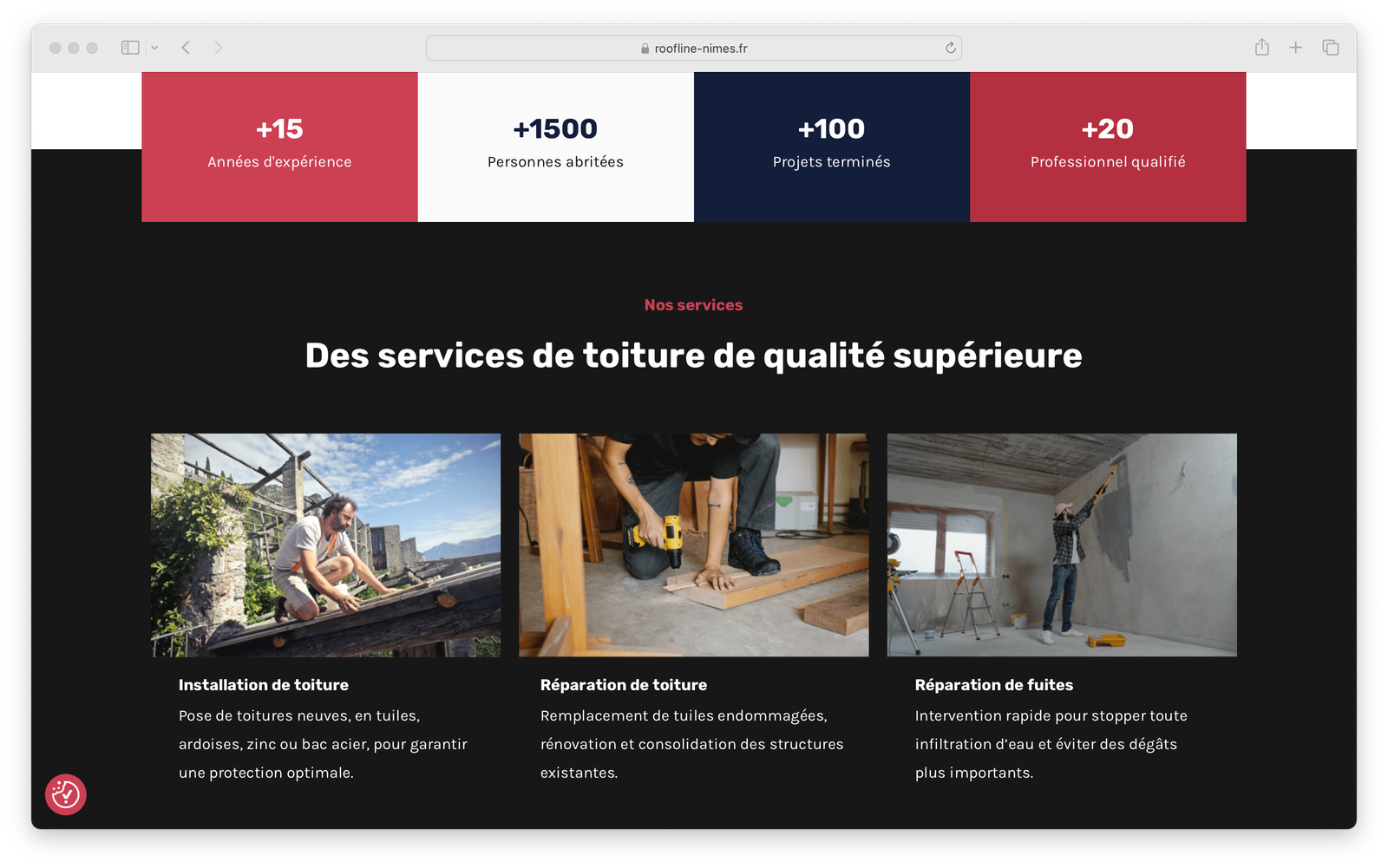Open the Share icon in the toolbar
Screen dimensions: 1388x868
pos(1262,47)
